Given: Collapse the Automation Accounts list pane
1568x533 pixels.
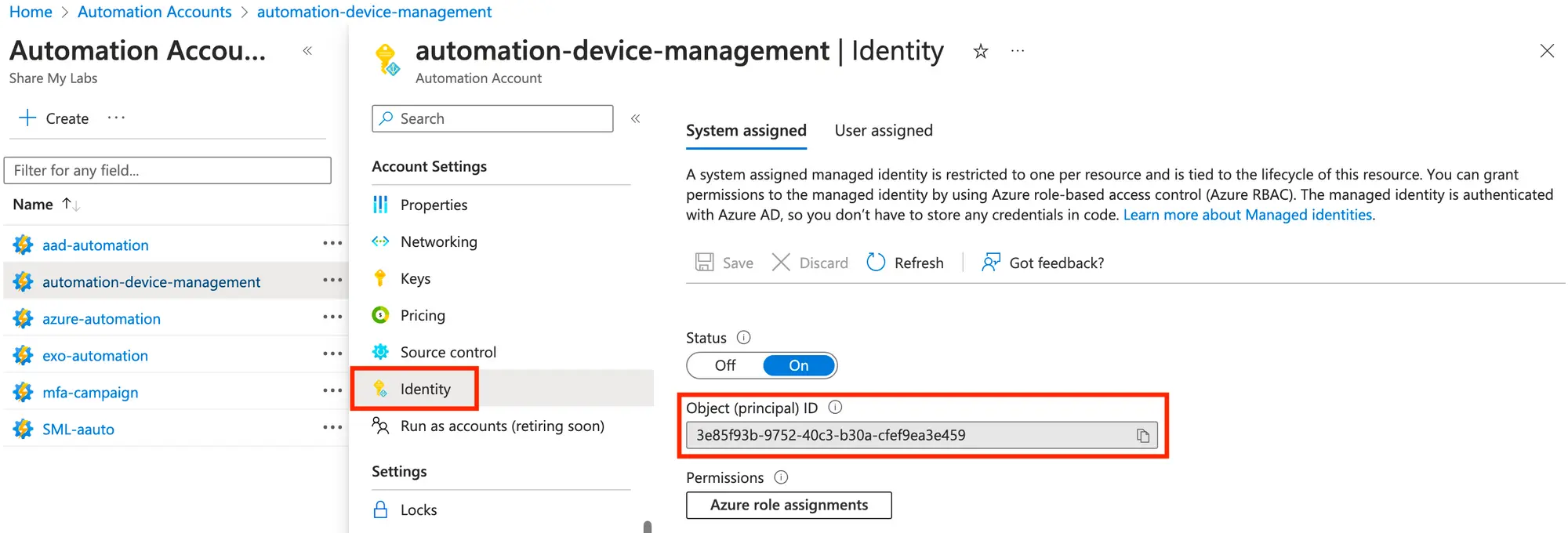Looking at the screenshot, I should (307, 51).
